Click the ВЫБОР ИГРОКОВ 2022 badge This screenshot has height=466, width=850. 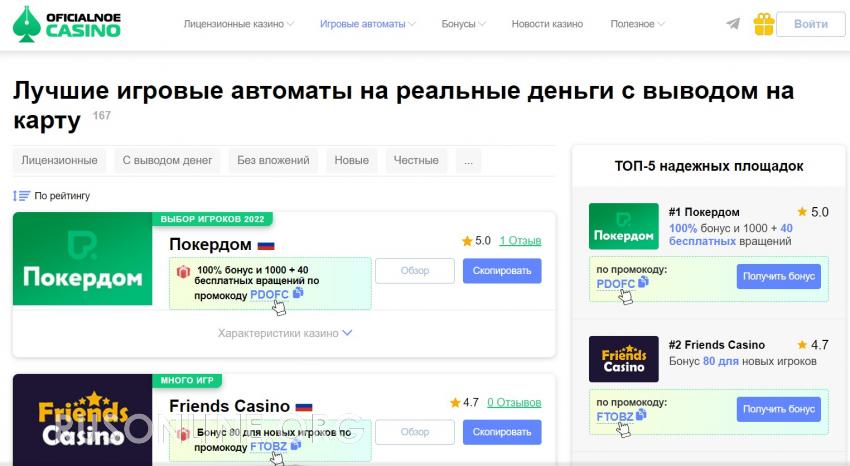click(x=212, y=219)
